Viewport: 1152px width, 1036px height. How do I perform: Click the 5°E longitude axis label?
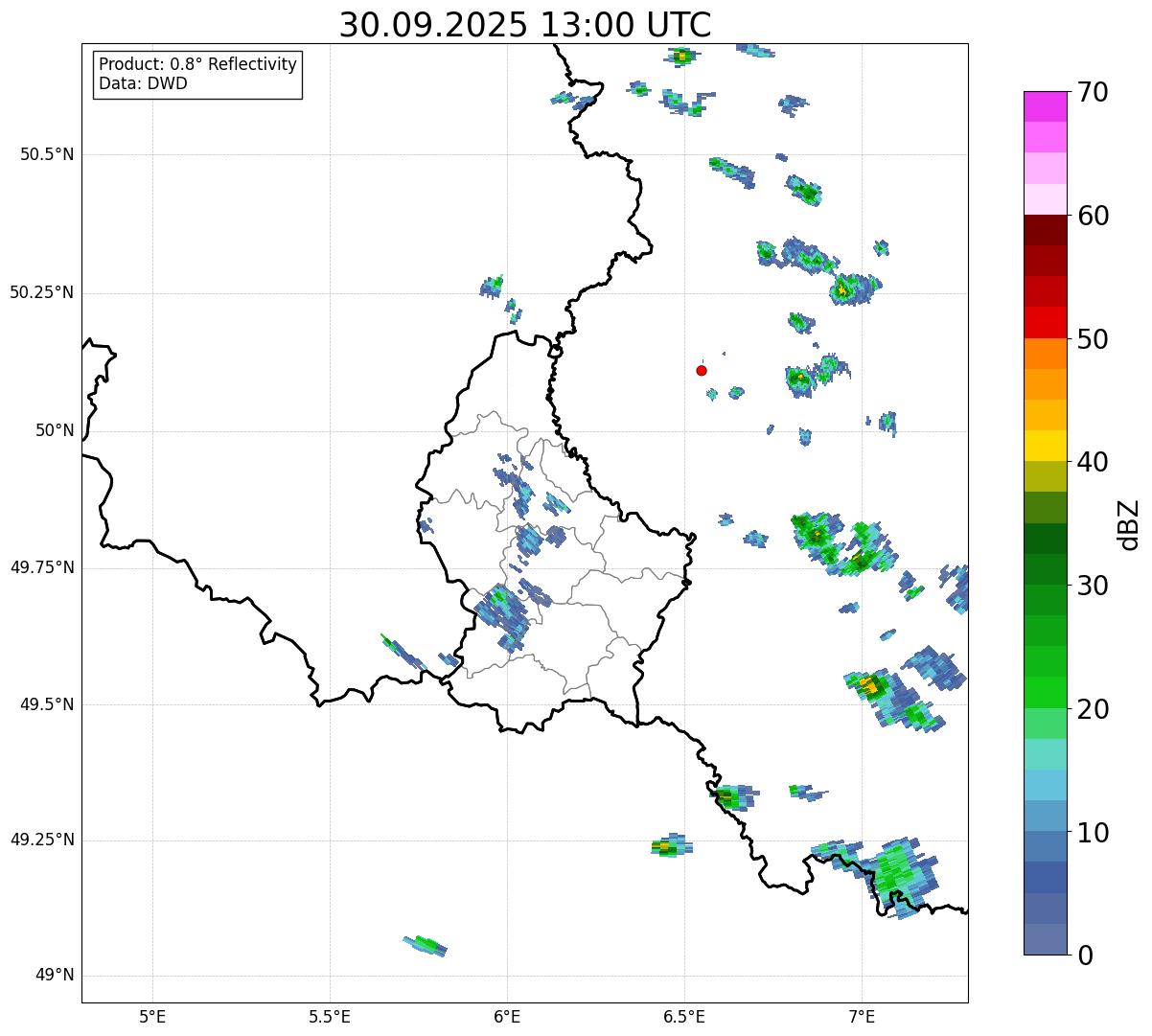coord(152,1016)
